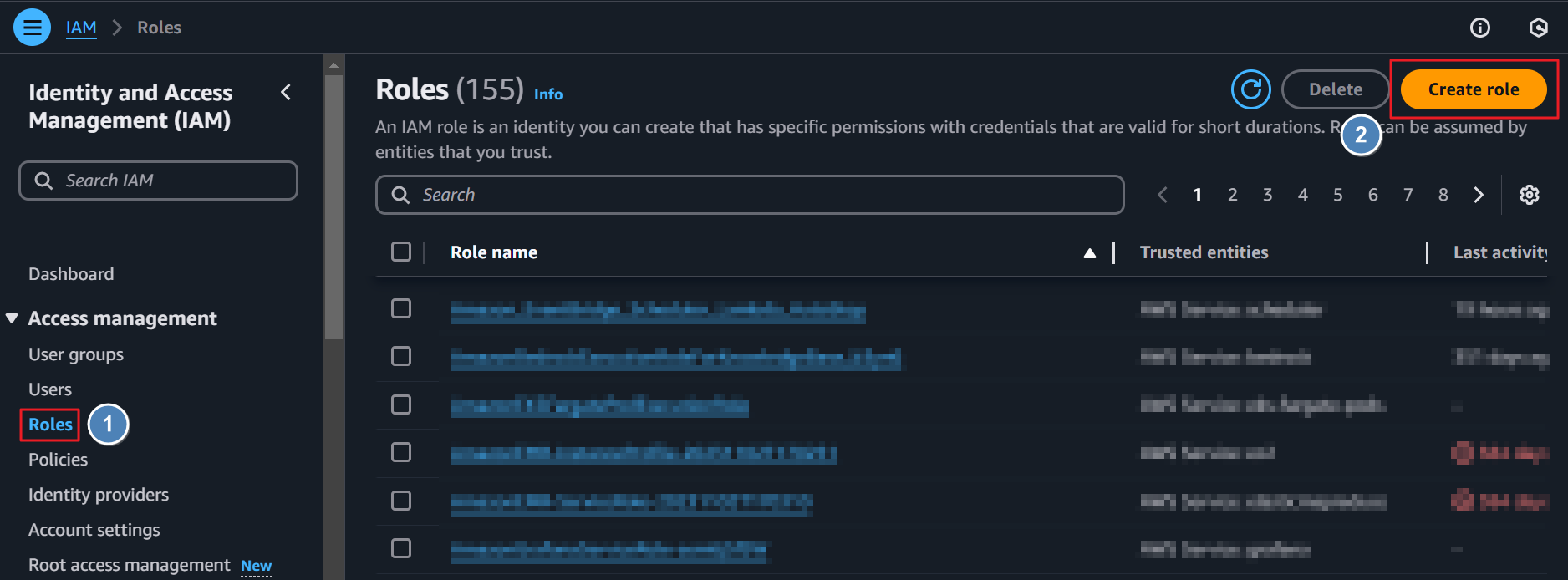Check the first role row checkbox
Viewport: 1568px width, 580px height.
(401, 308)
